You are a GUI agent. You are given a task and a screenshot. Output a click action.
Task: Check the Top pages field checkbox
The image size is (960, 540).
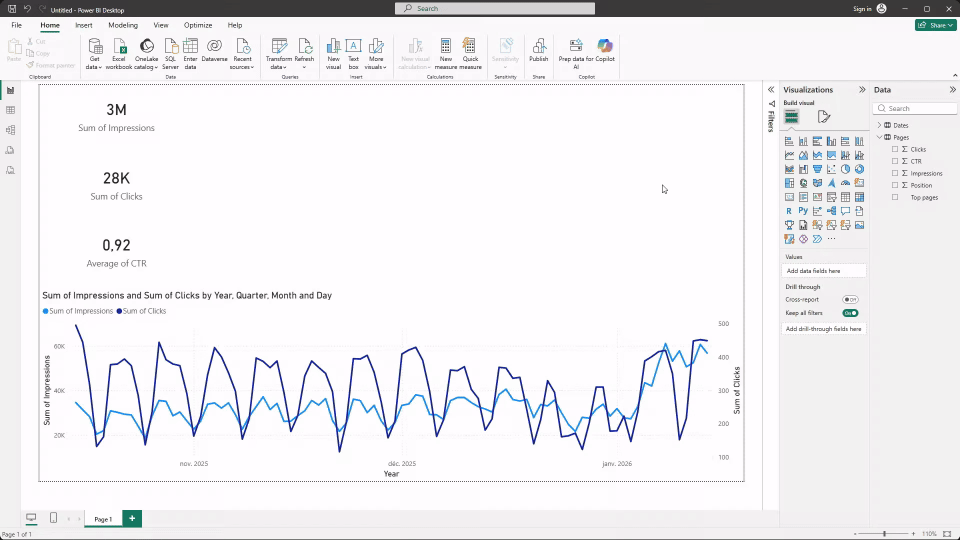(x=895, y=197)
